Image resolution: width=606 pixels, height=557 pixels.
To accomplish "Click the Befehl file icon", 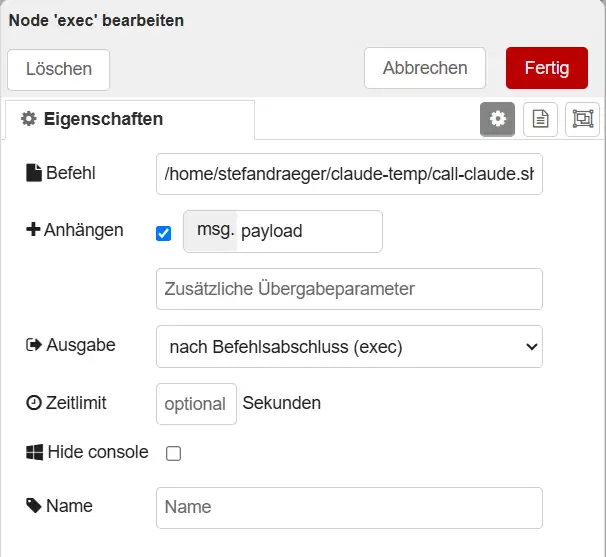I will [34, 173].
